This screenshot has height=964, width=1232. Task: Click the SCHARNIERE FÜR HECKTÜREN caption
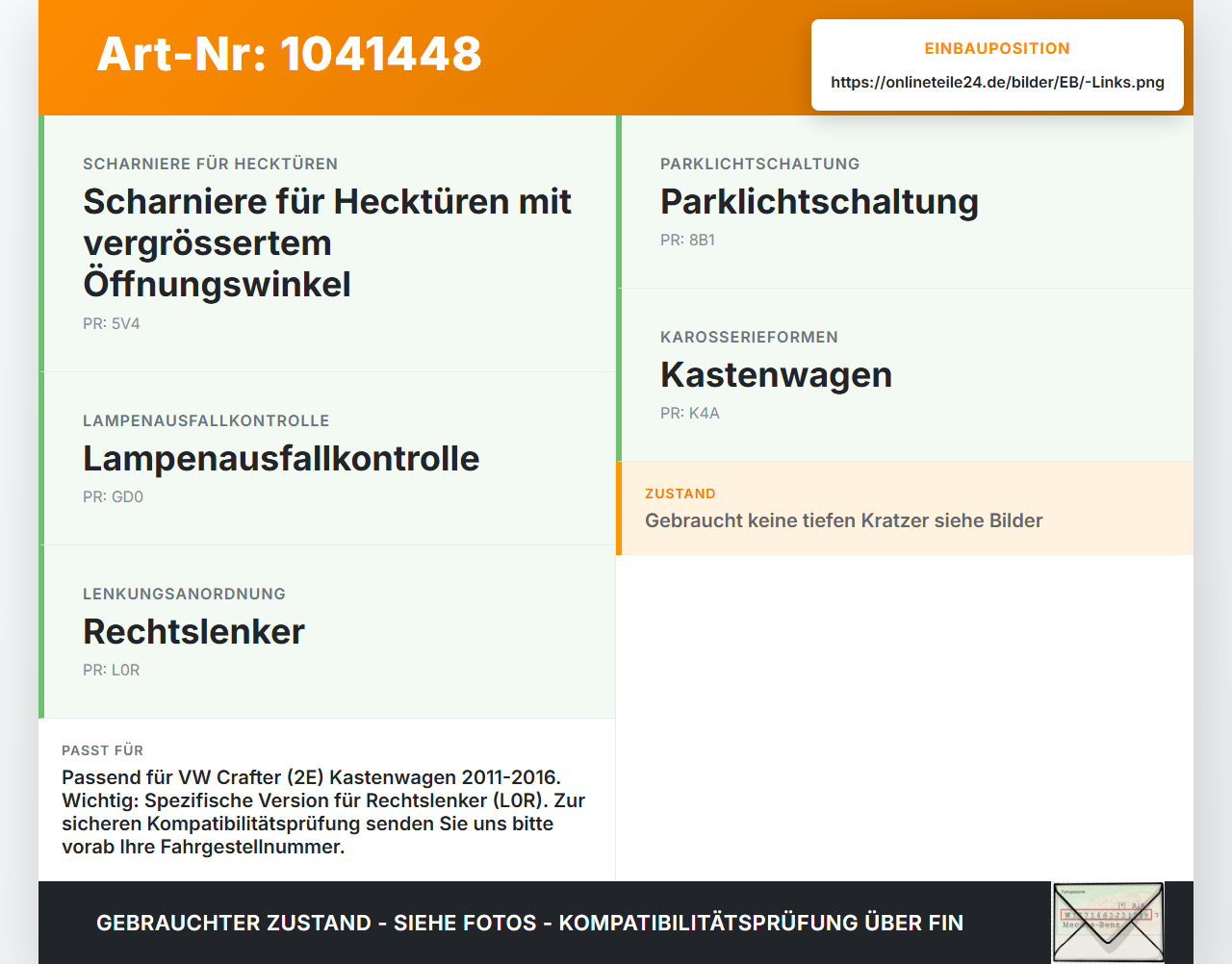pos(210,164)
